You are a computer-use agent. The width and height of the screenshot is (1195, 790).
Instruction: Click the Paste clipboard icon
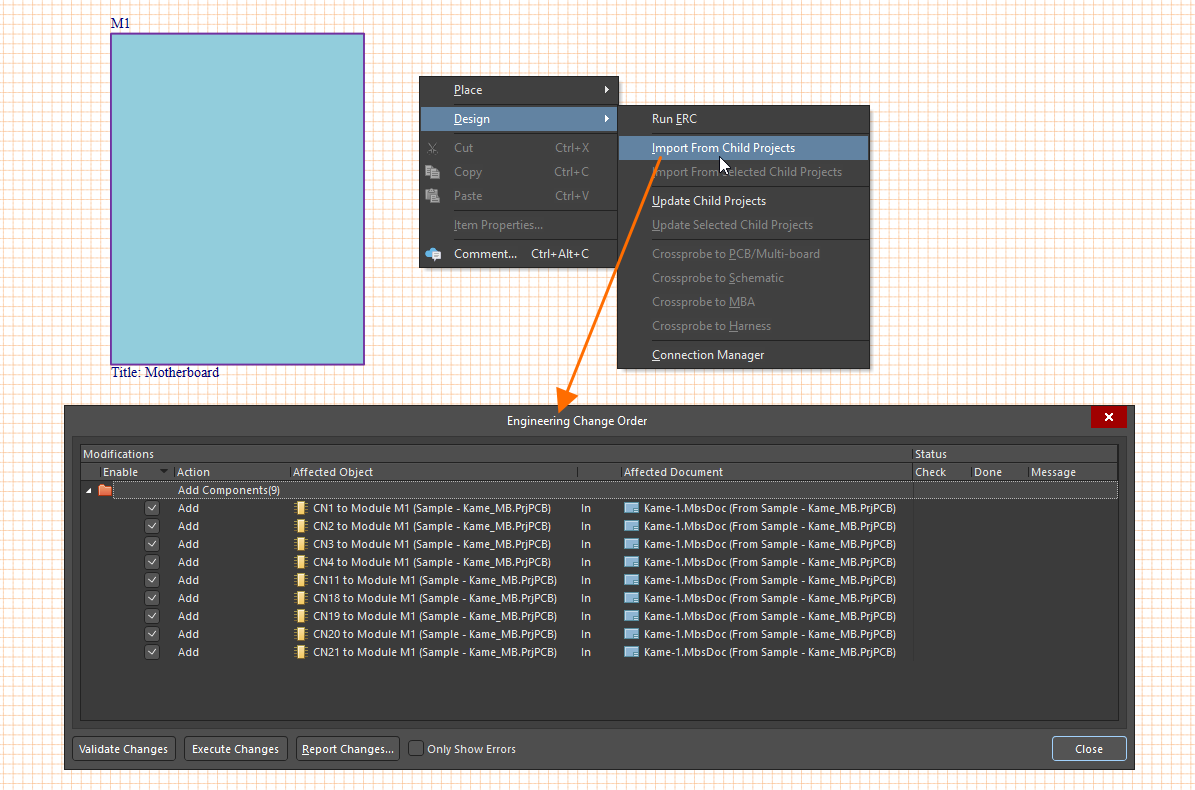[x=433, y=196]
